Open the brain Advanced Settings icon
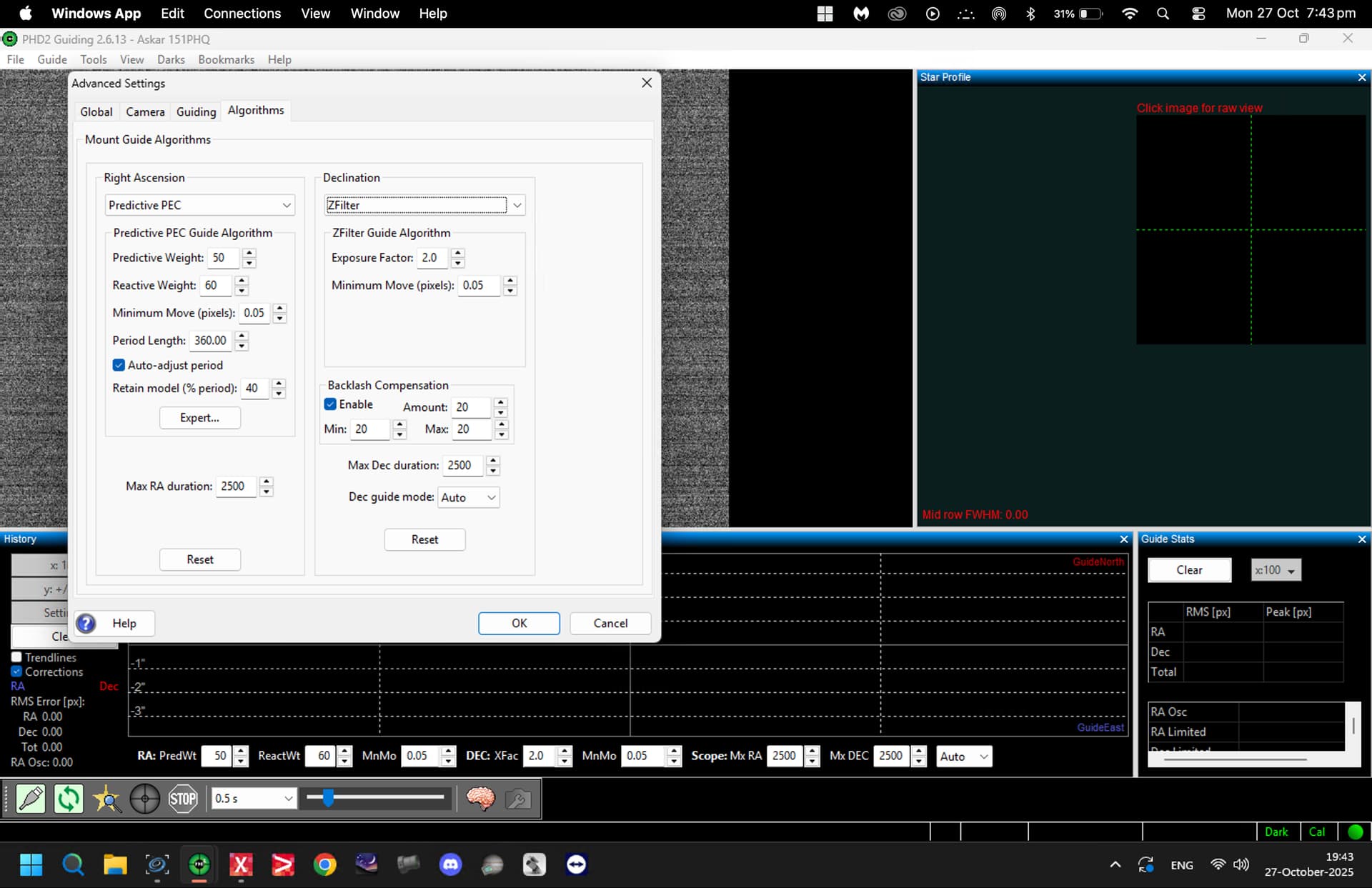 click(x=480, y=798)
